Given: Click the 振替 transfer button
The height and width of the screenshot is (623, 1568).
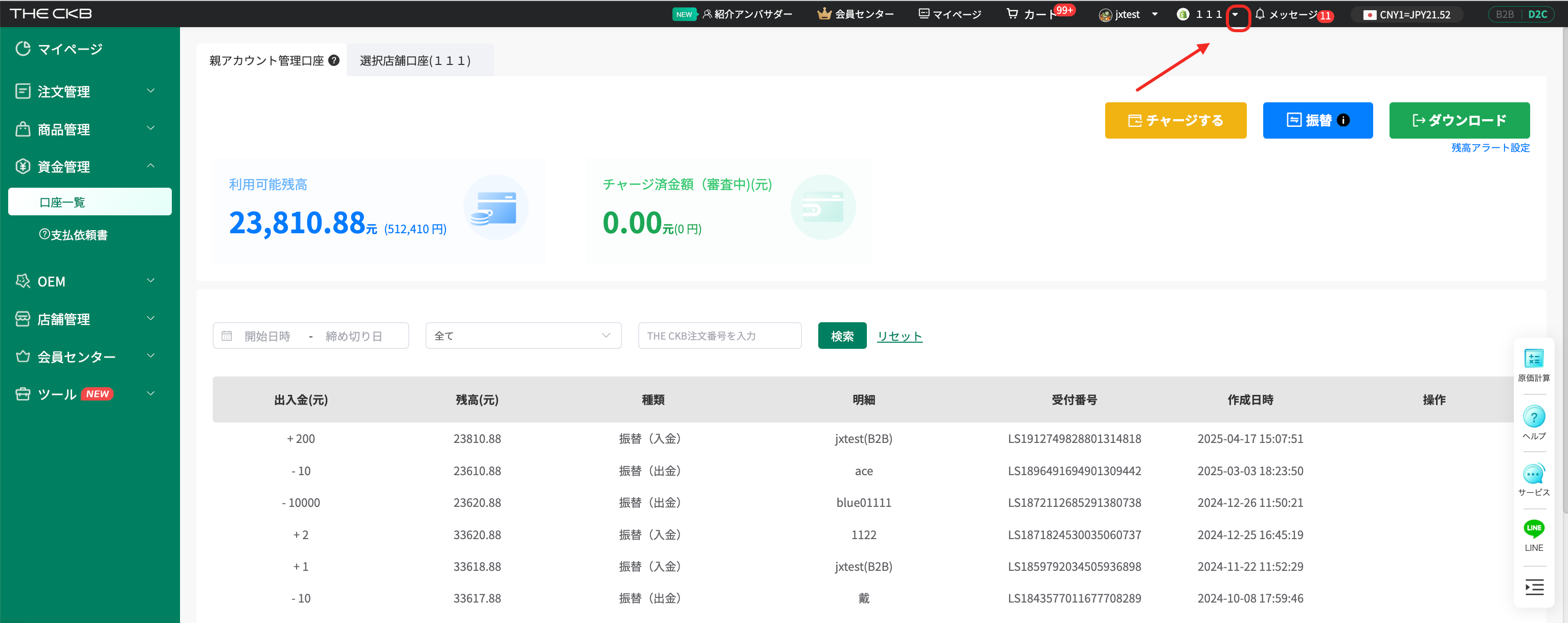Looking at the screenshot, I should (1317, 120).
